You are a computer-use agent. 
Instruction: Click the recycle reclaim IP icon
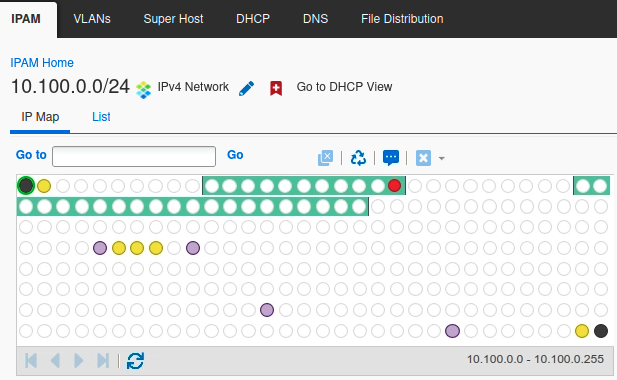click(x=358, y=158)
